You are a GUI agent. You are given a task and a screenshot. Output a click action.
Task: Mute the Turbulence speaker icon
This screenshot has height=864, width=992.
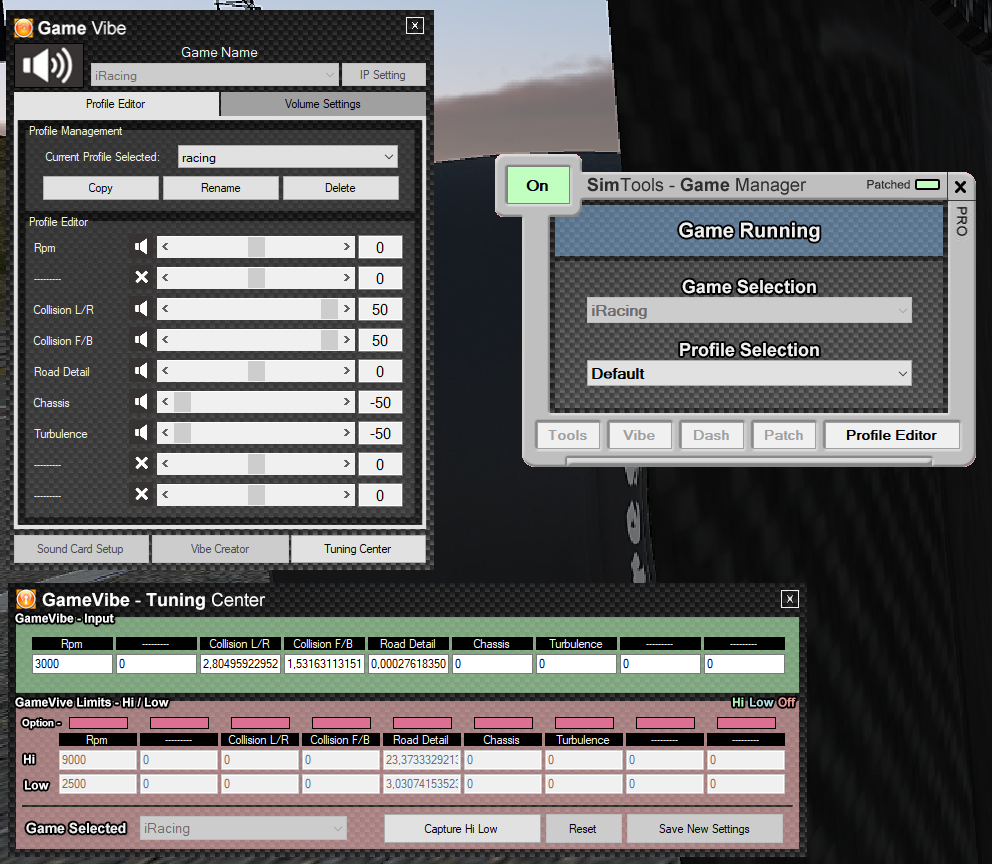click(x=142, y=433)
